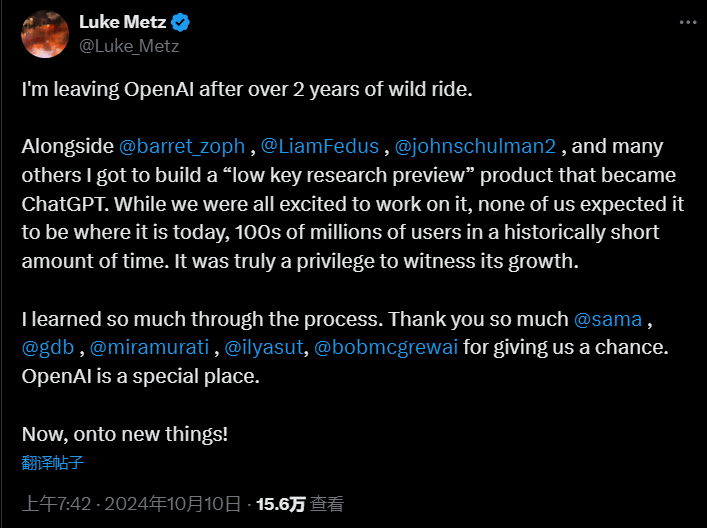Open the @bobmcgrewai mention
This screenshot has width=707, height=528.
click(386, 348)
